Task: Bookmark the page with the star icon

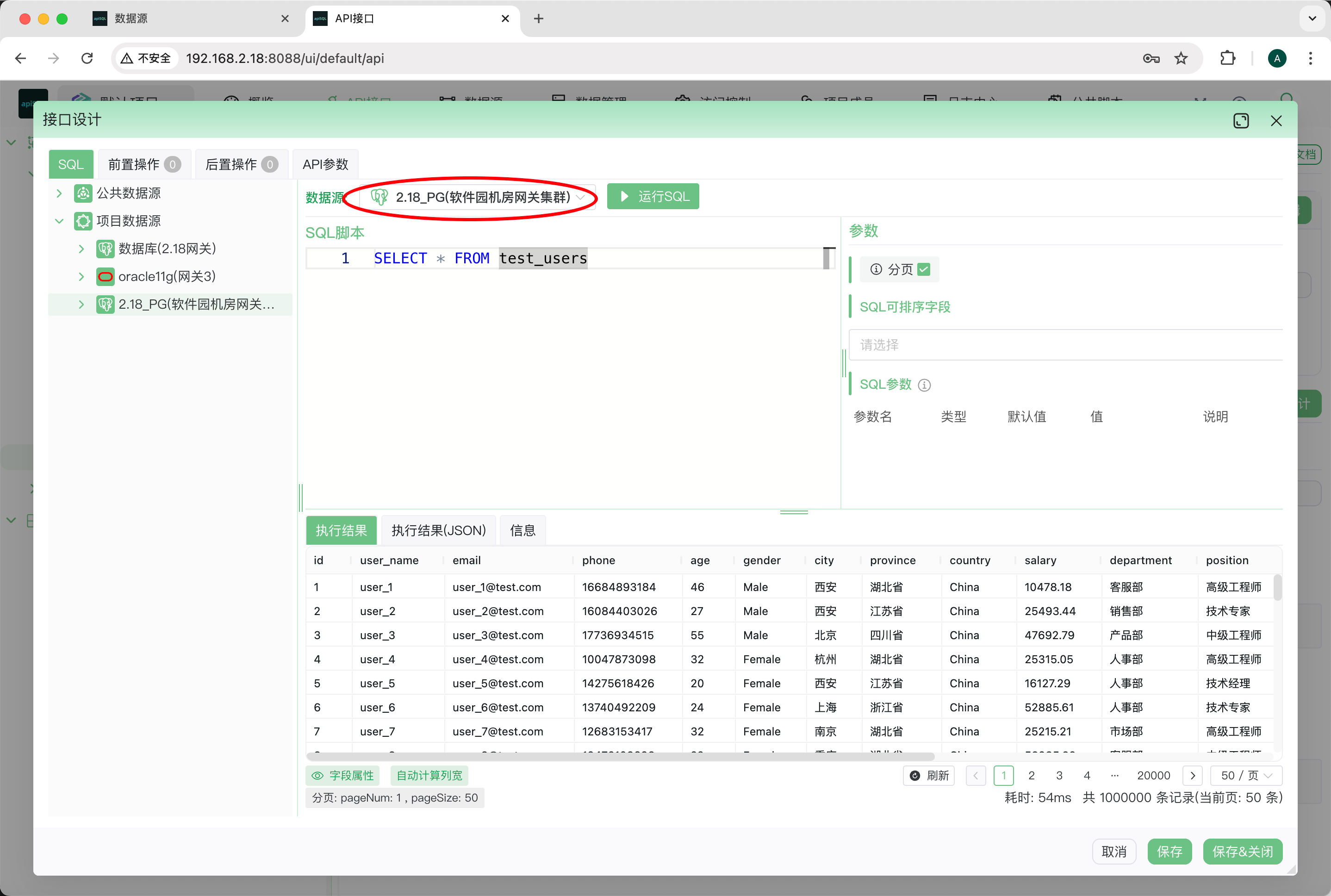Action: [1181, 58]
